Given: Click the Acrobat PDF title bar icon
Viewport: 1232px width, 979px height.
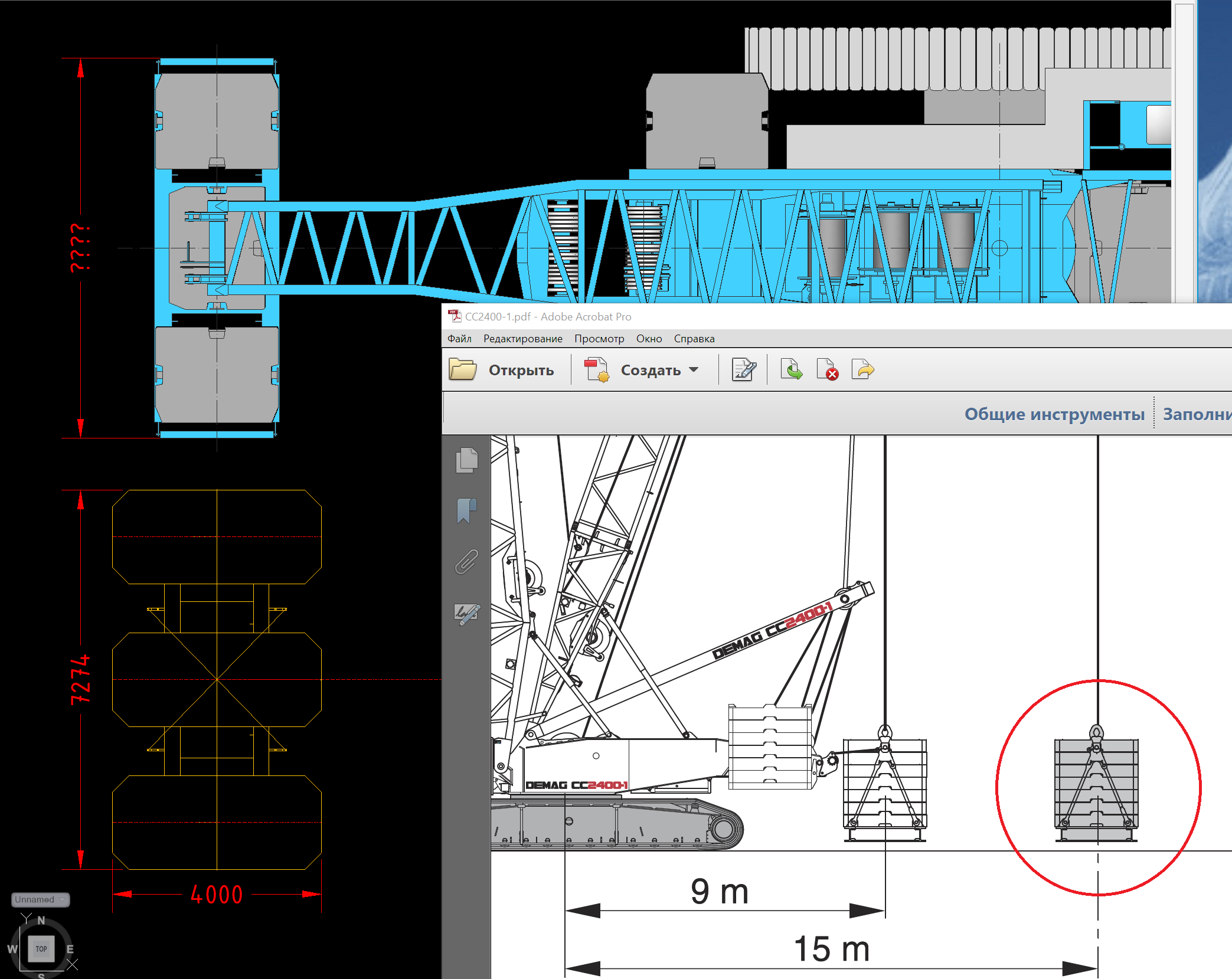Looking at the screenshot, I should coord(454,316).
